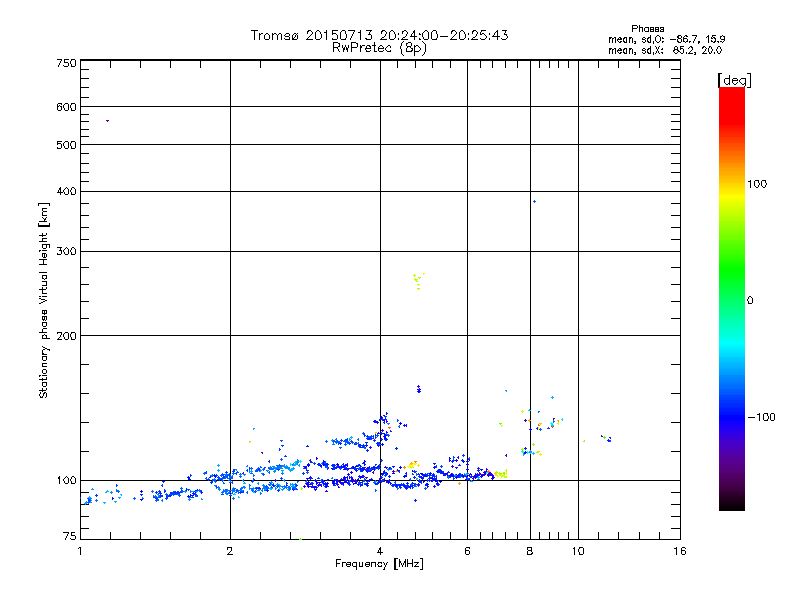Viewport: 800px width, 600px height.
Task: Click the y-axis tick label '75'
Action: [70, 536]
